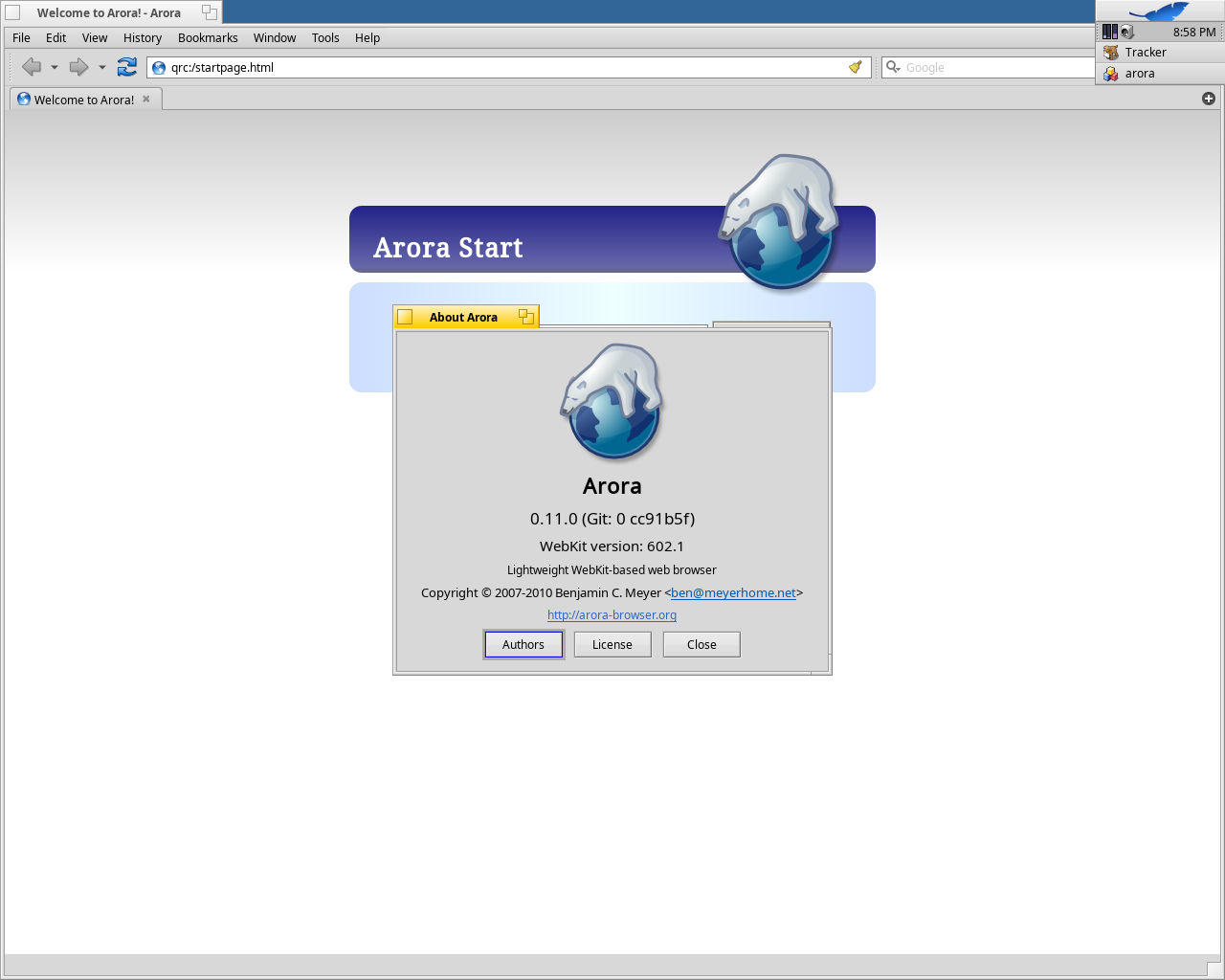
Task: Click the process controller tray icon
Action: [1109, 32]
